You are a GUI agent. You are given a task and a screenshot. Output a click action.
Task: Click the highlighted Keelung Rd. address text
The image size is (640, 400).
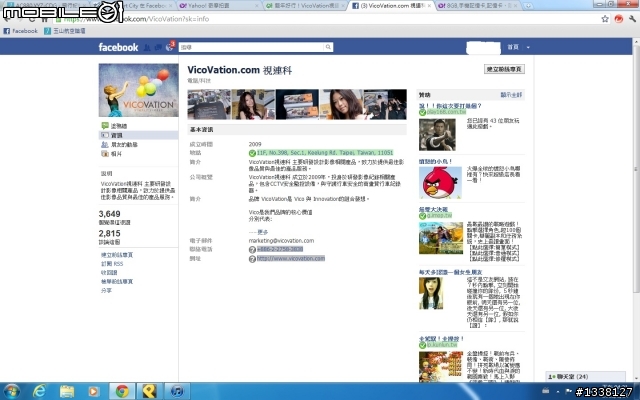[x=325, y=153]
